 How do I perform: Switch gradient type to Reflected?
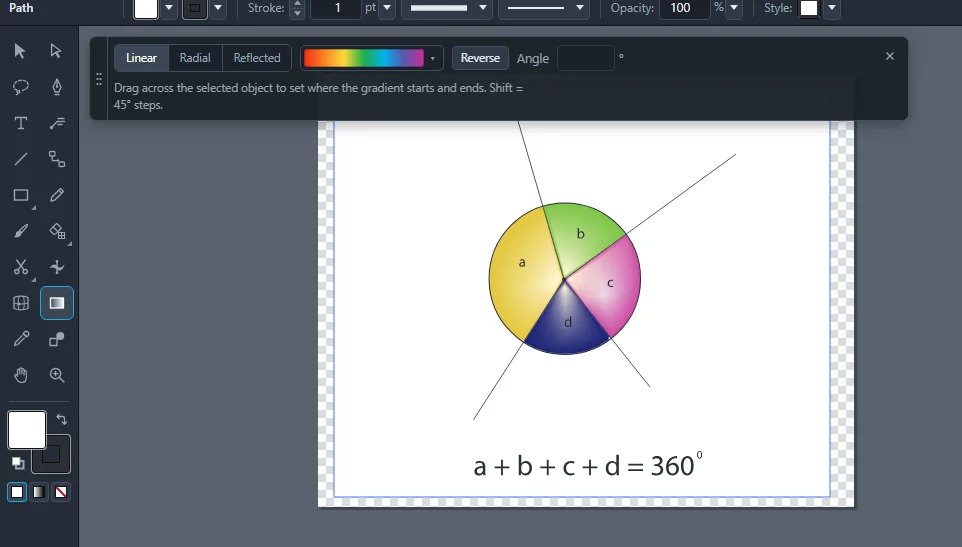tap(256, 58)
